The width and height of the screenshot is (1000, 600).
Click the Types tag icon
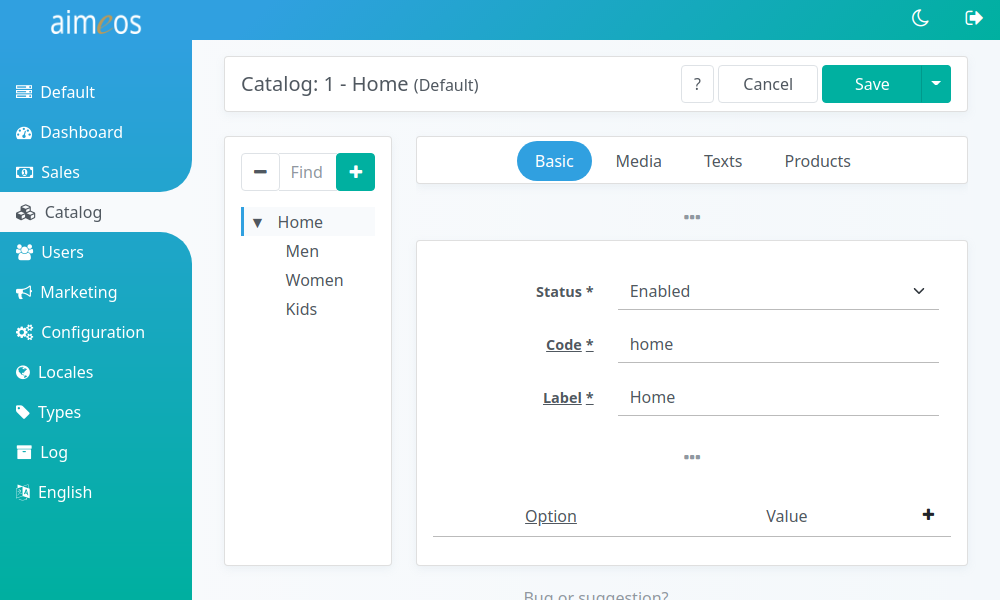(x=23, y=413)
